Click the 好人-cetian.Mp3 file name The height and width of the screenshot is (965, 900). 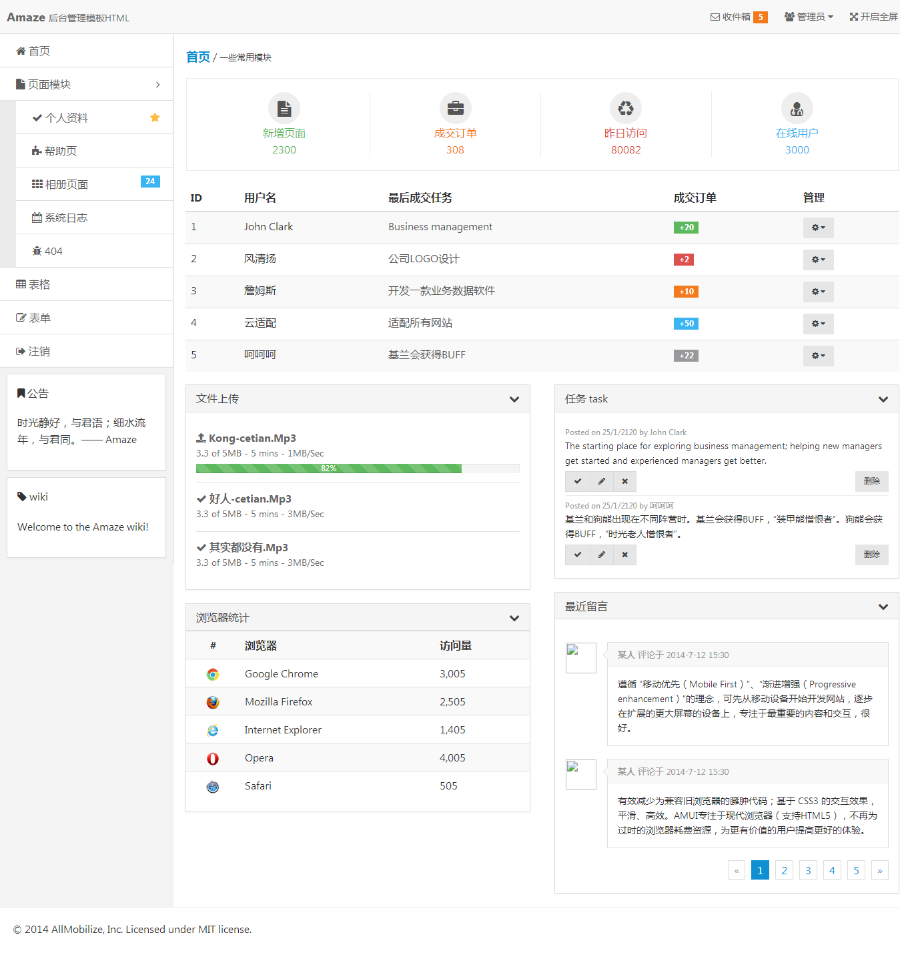pos(250,499)
